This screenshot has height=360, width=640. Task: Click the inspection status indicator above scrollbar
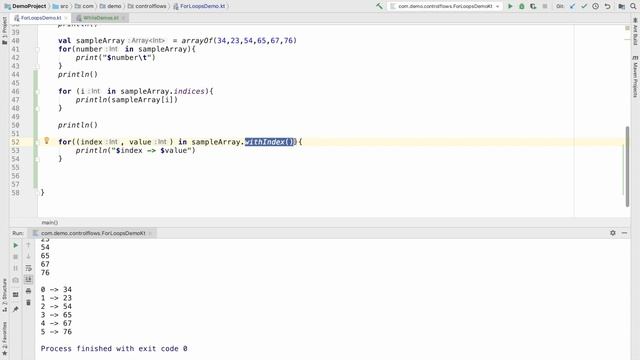click(x=627, y=28)
